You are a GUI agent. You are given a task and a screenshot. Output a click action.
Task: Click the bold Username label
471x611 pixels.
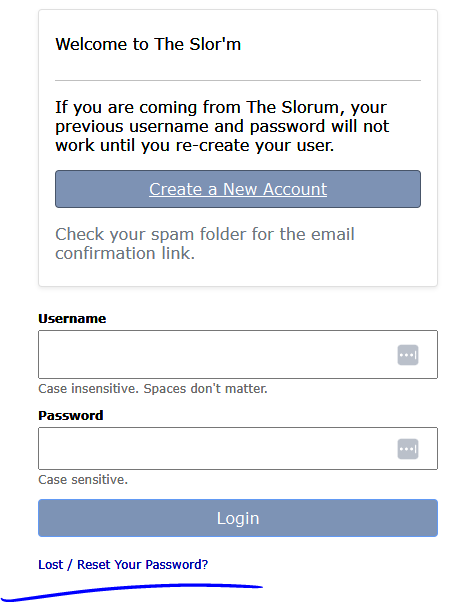pos(72,319)
